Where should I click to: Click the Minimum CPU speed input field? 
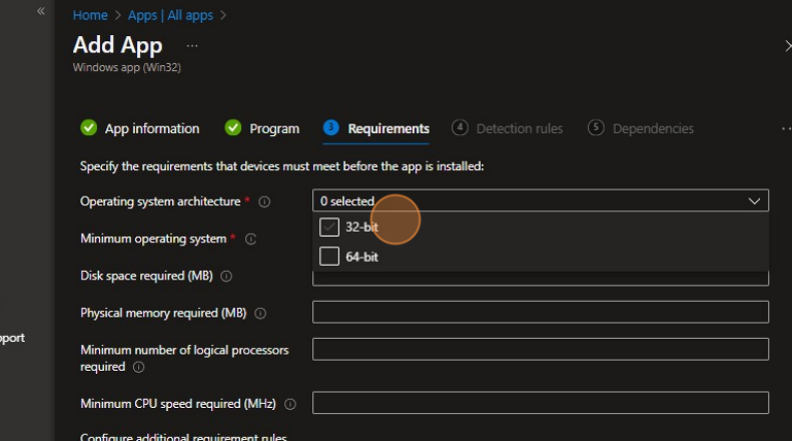click(x=540, y=403)
